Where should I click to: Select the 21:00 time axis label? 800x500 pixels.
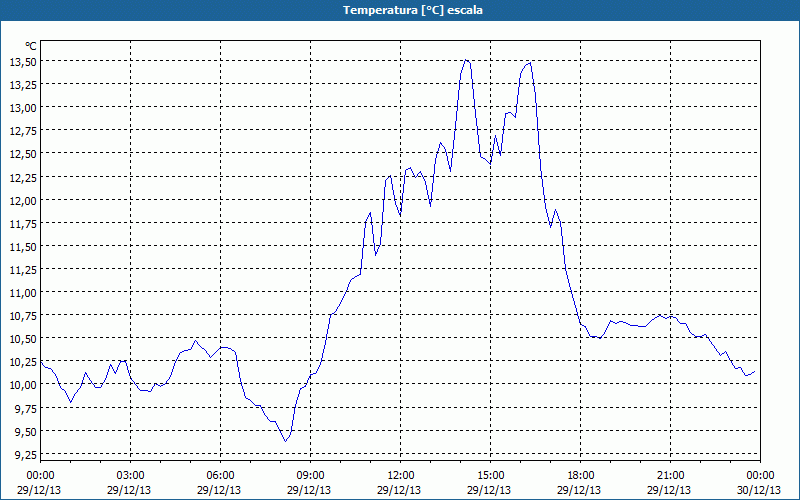(x=670, y=476)
